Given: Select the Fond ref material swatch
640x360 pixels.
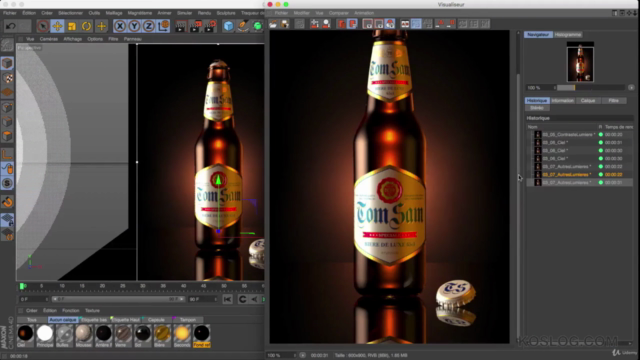Looking at the screenshot, I should (202, 336).
